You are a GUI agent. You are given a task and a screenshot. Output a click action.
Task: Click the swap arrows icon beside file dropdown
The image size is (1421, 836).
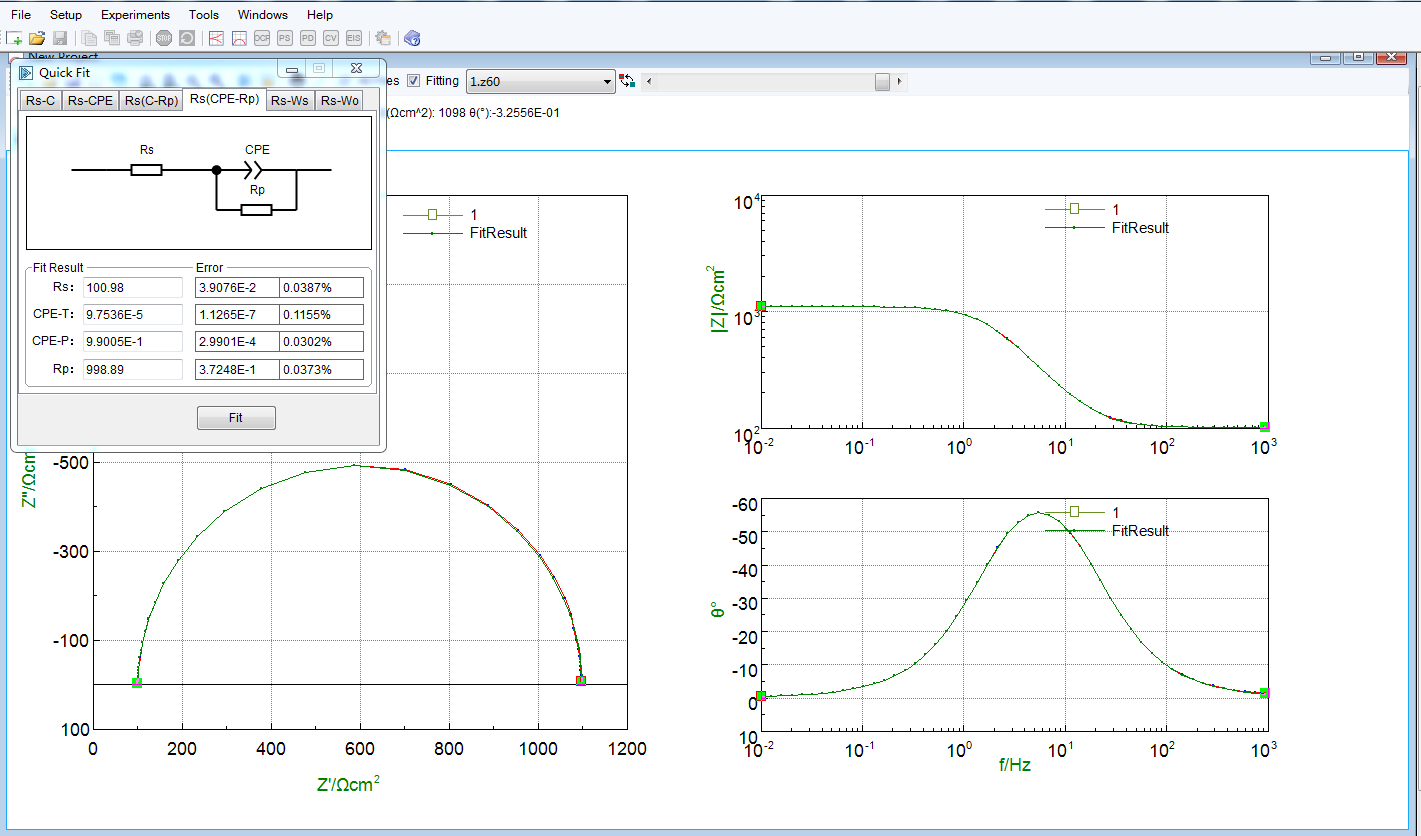(627, 81)
